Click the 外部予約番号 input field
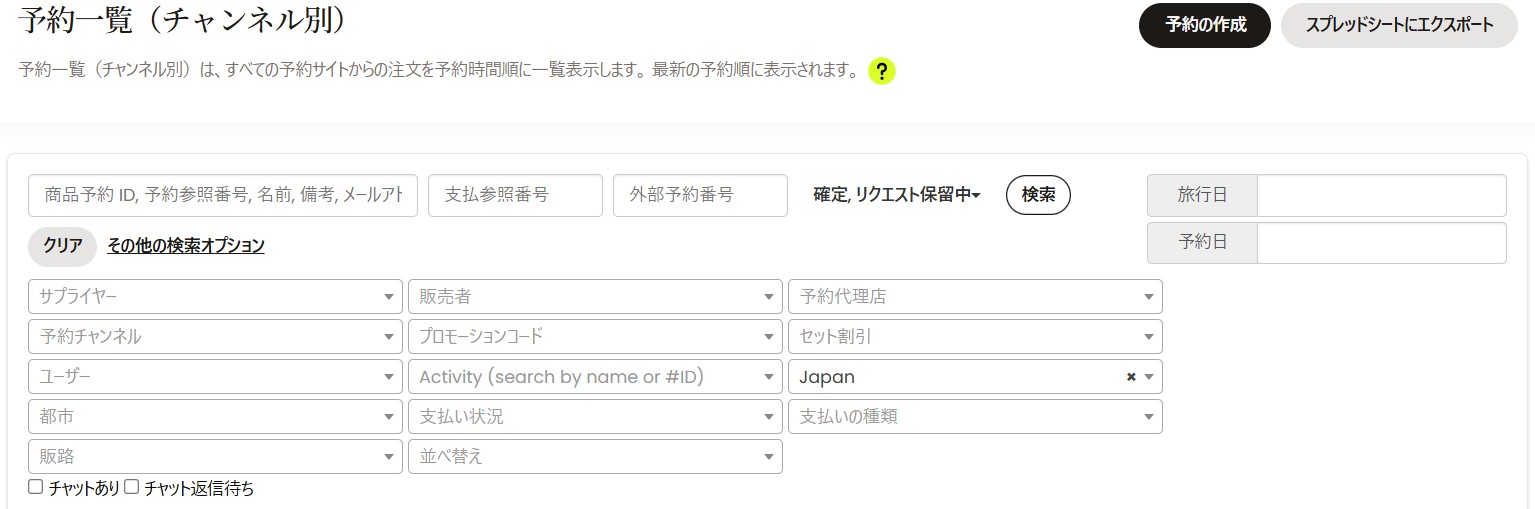Image resolution: width=1535 pixels, height=509 pixels. 700,195
